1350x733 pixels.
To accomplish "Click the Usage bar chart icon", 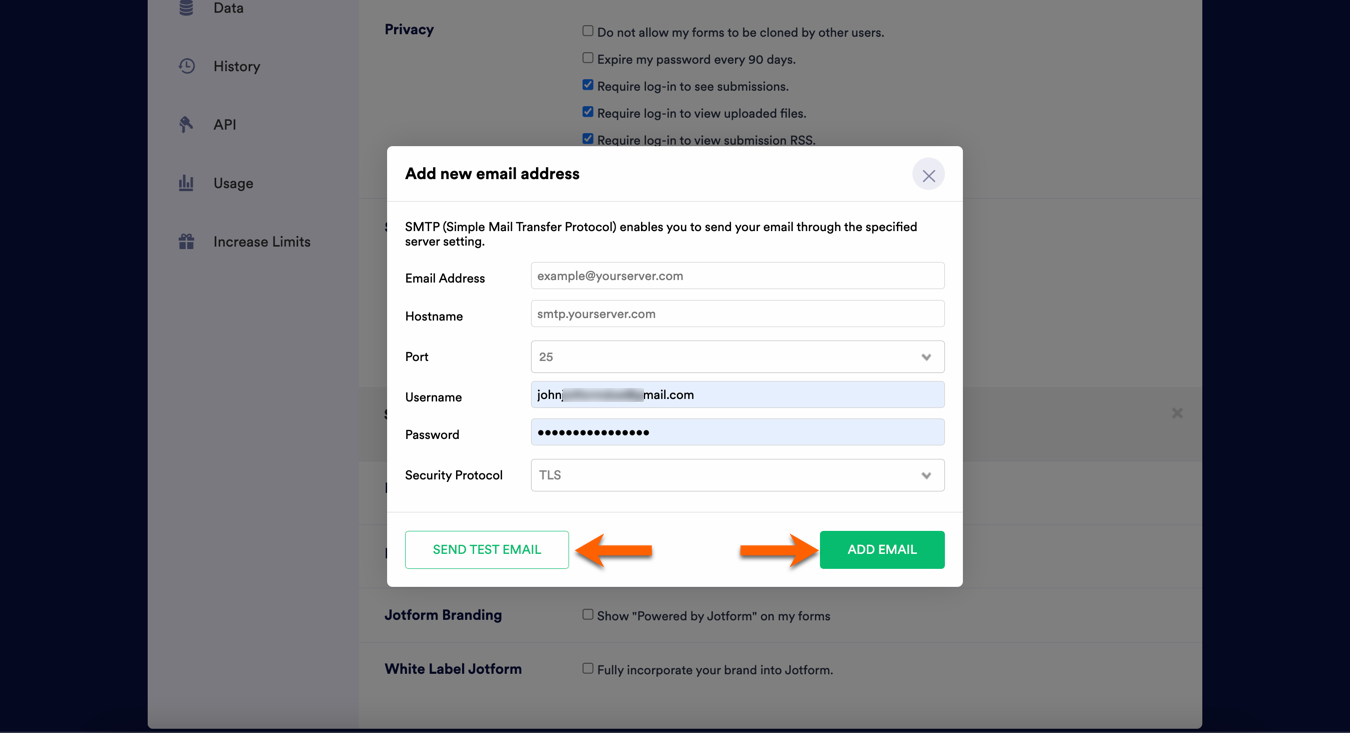I will (x=186, y=183).
